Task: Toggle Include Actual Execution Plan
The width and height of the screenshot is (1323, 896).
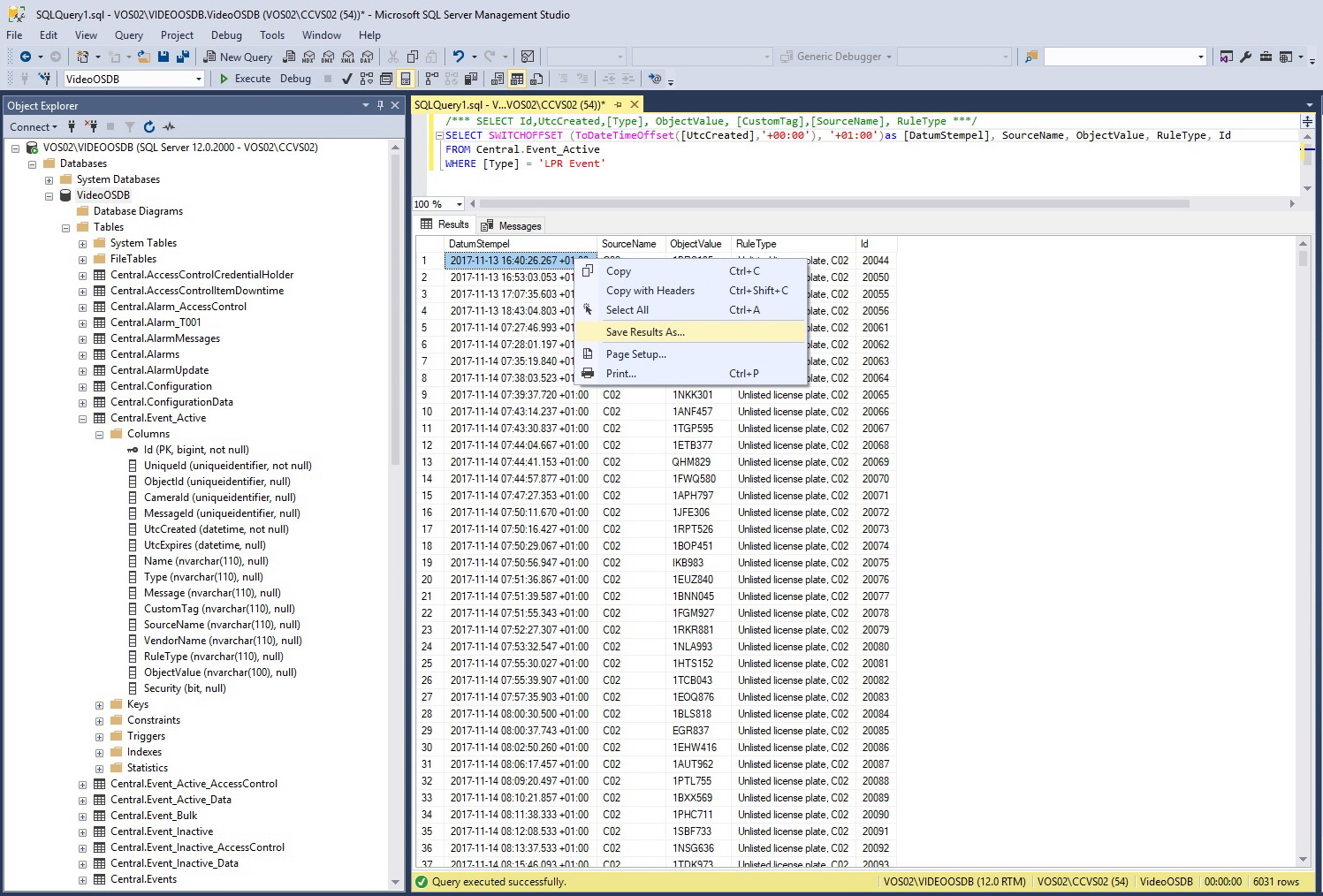Action: 432,79
